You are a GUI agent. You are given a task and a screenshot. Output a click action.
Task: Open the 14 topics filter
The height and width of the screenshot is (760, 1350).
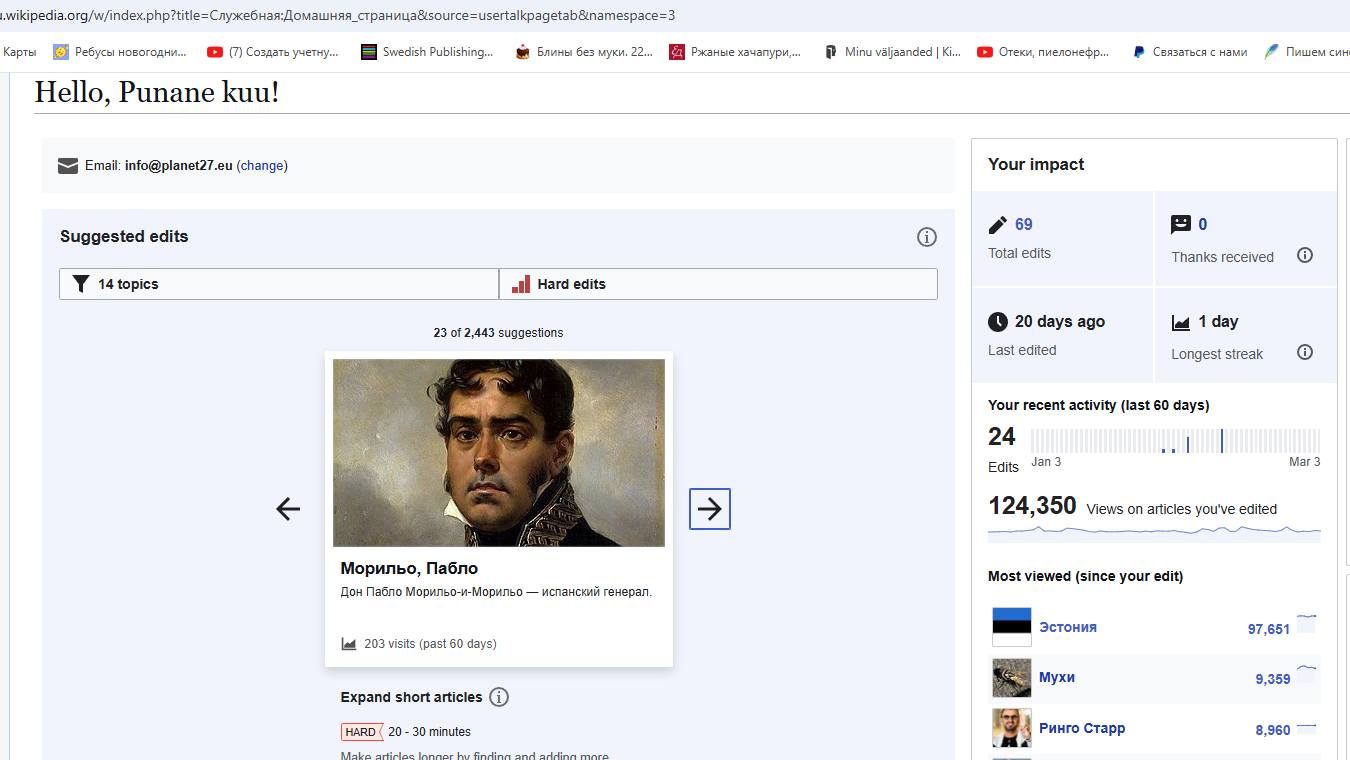(279, 284)
